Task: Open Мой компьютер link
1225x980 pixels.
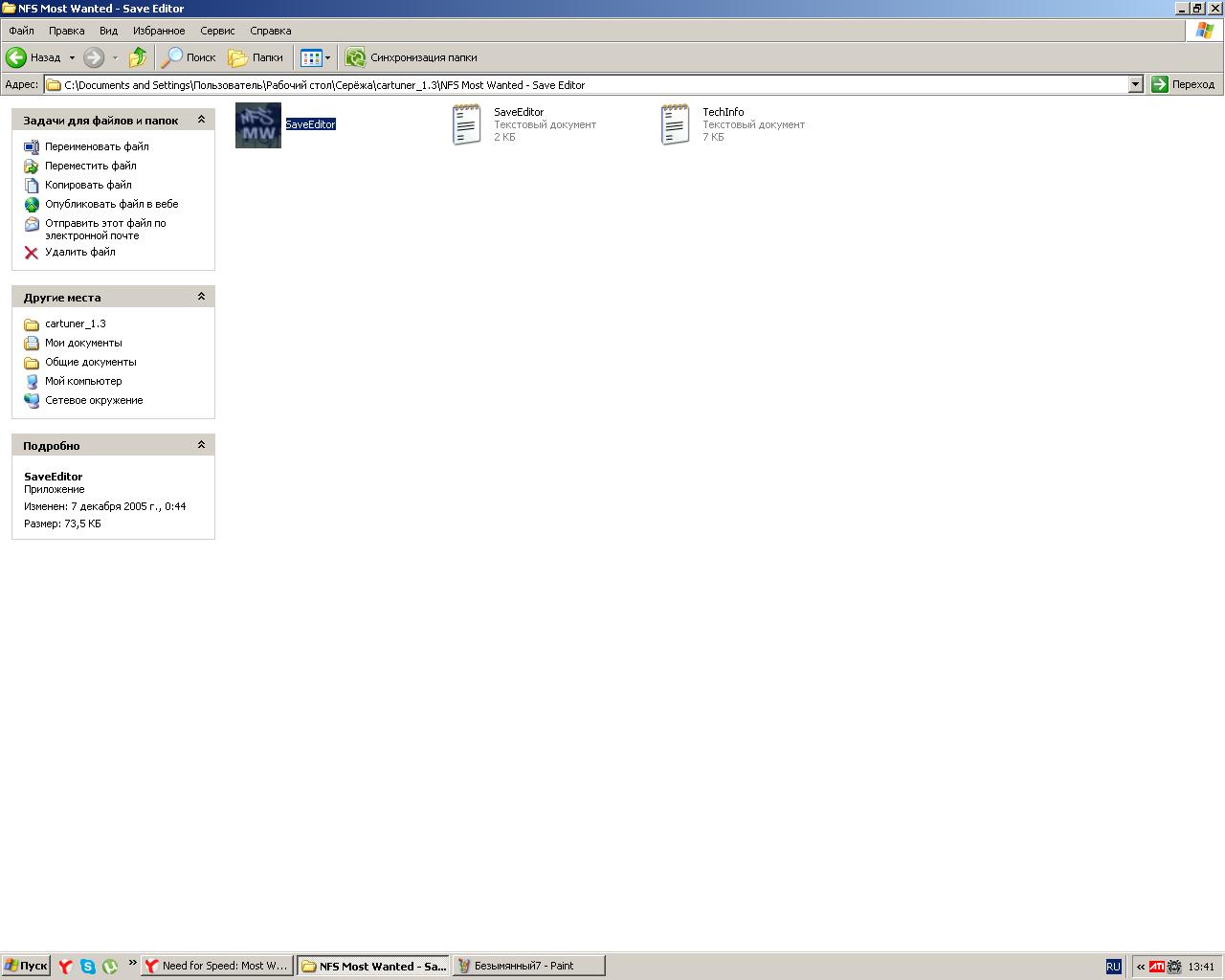Action: tap(83, 381)
